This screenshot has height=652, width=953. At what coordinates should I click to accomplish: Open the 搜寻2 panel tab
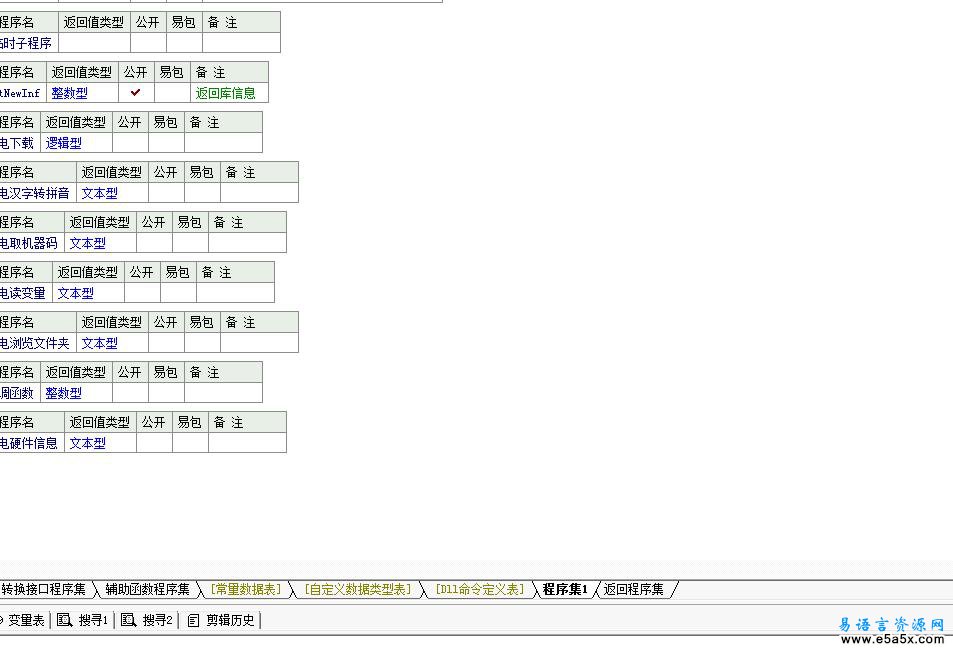[147, 620]
